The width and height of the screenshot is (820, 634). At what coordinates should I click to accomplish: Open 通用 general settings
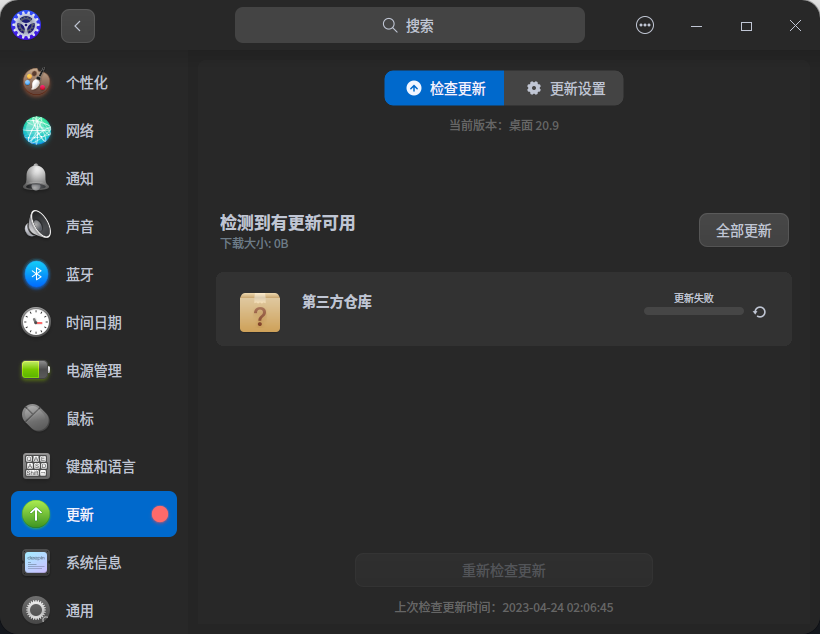coord(93,610)
